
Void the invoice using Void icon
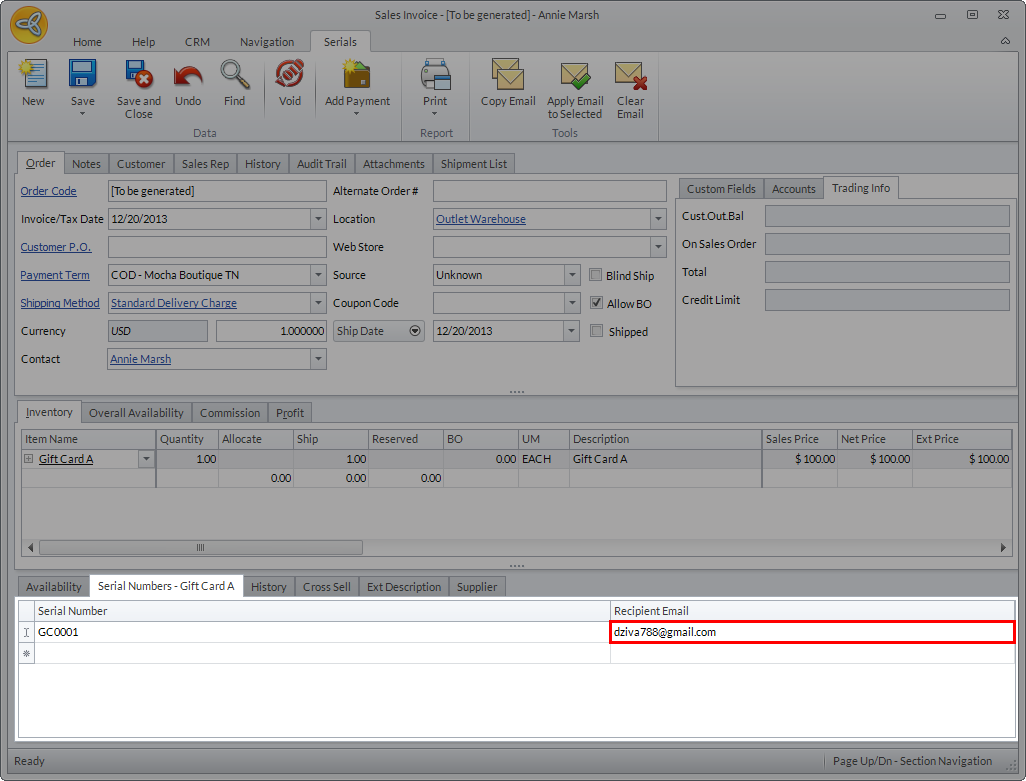(289, 76)
